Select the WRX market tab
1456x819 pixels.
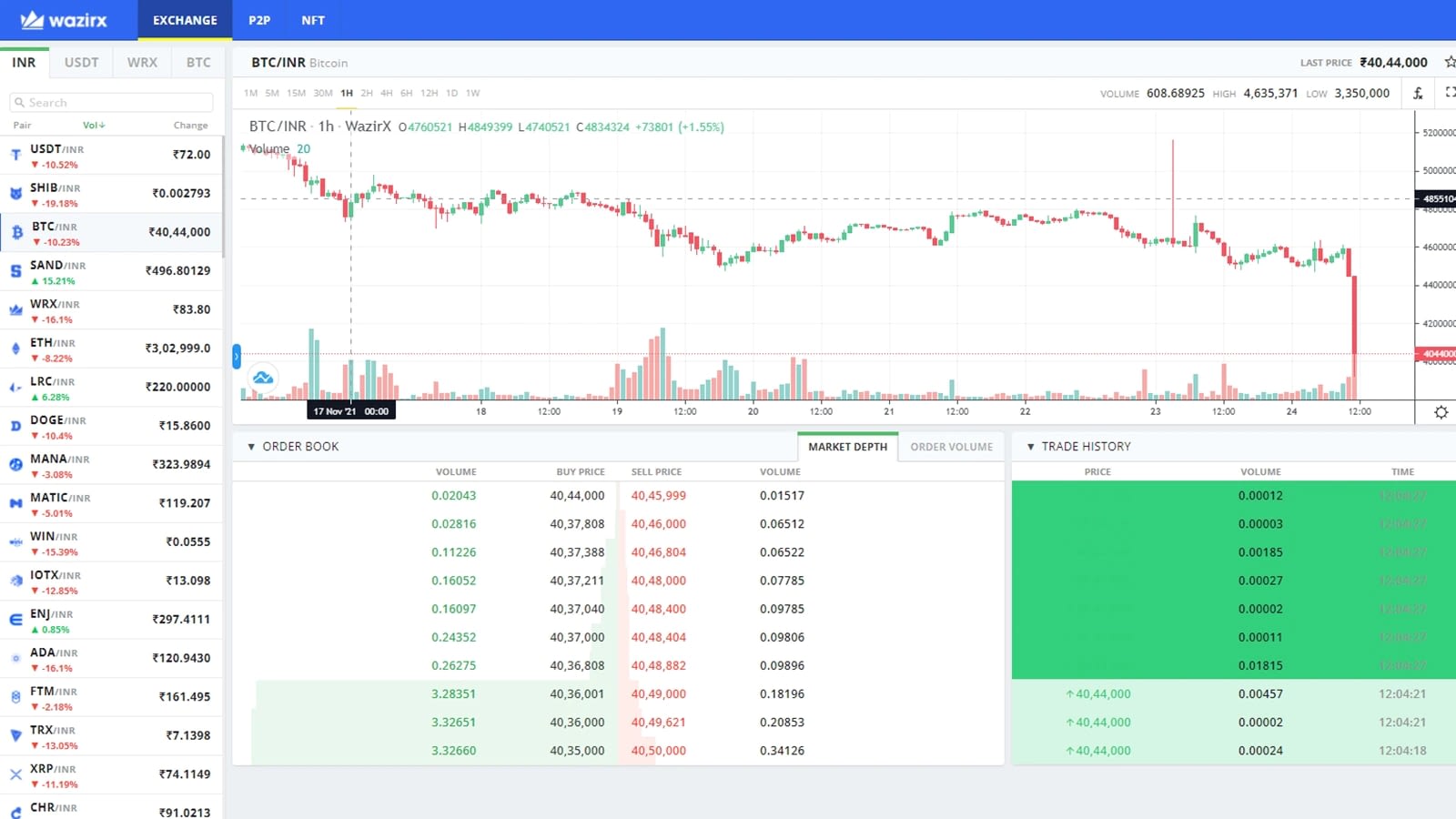coord(142,62)
